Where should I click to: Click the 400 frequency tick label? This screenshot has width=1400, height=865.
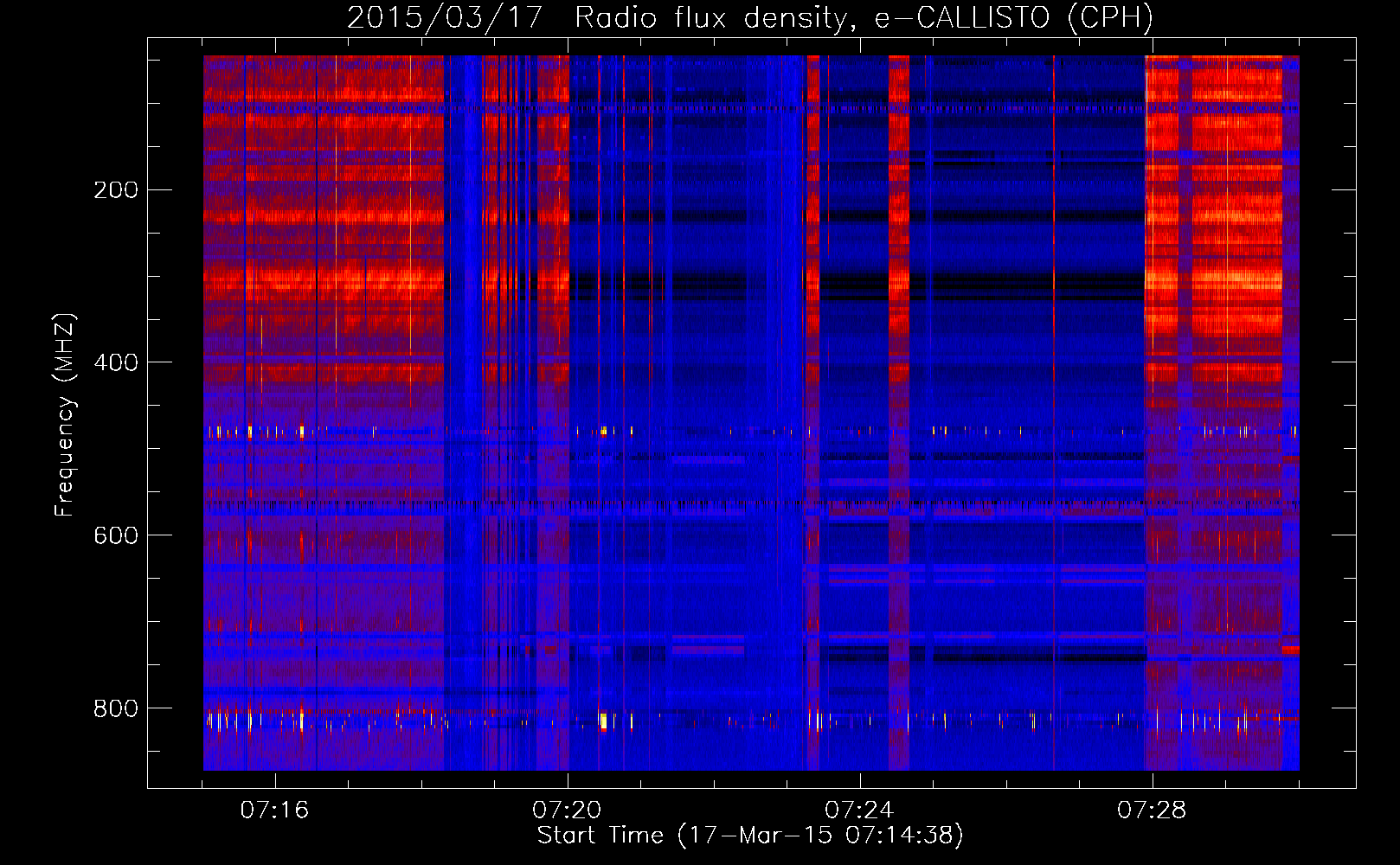pyautogui.click(x=116, y=362)
